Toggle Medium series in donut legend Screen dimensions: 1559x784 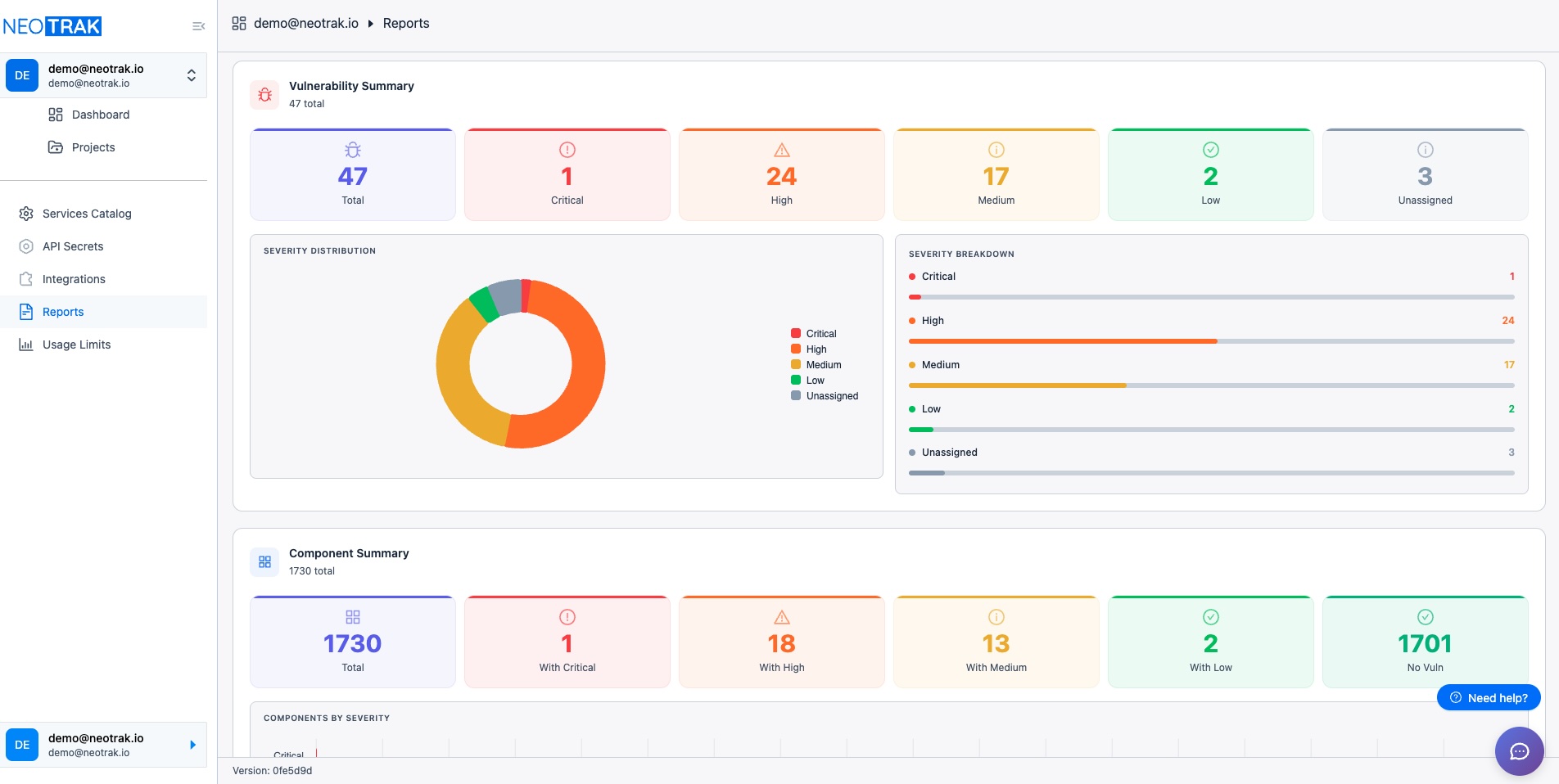816,365
